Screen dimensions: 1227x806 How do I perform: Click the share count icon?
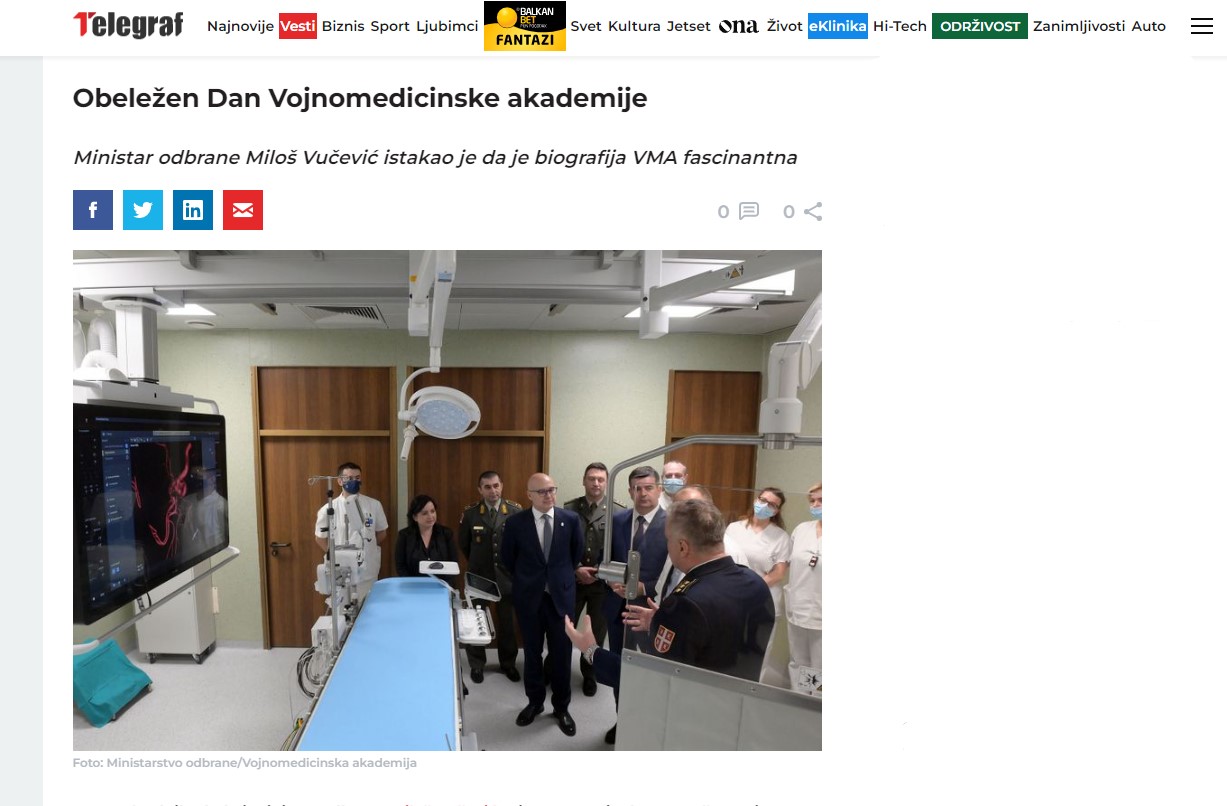coord(813,211)
